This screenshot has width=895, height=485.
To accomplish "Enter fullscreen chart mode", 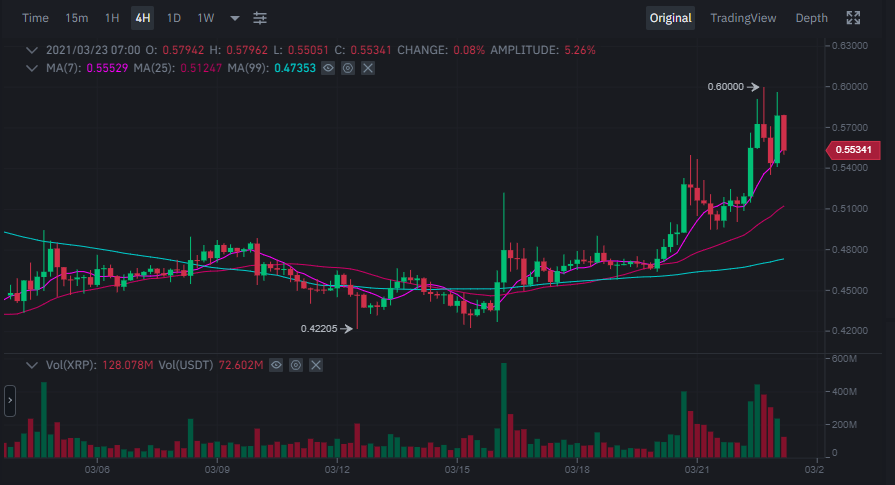I will point(853,18).
